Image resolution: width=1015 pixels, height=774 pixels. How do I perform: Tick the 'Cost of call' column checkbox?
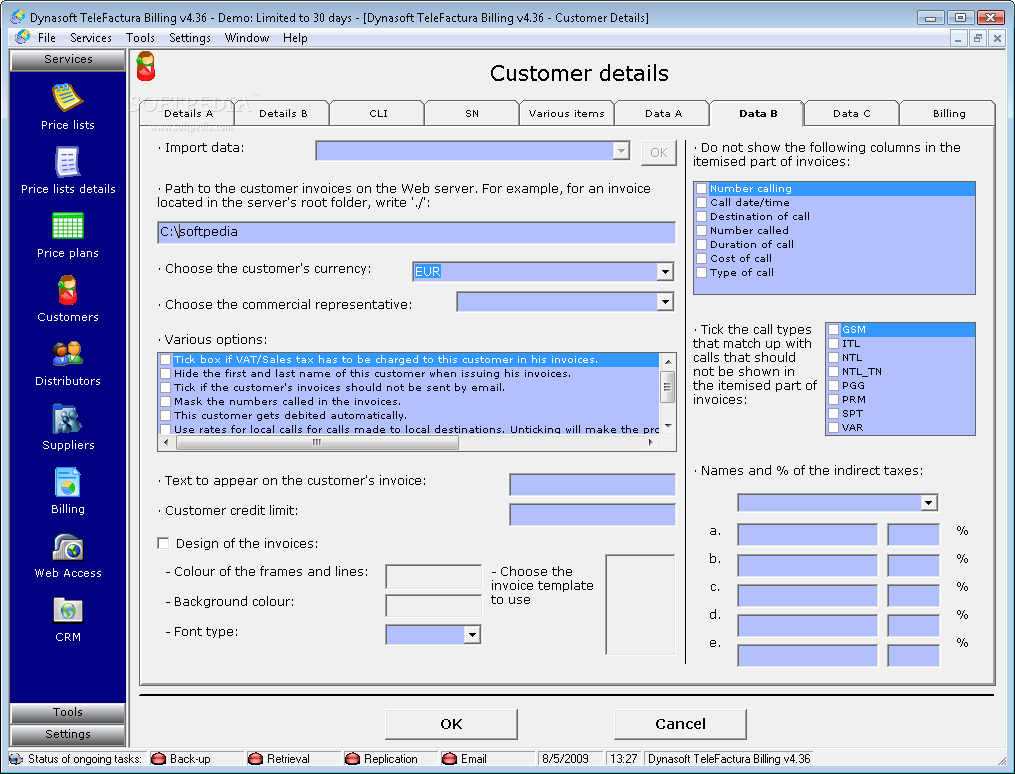pos(702,259)
